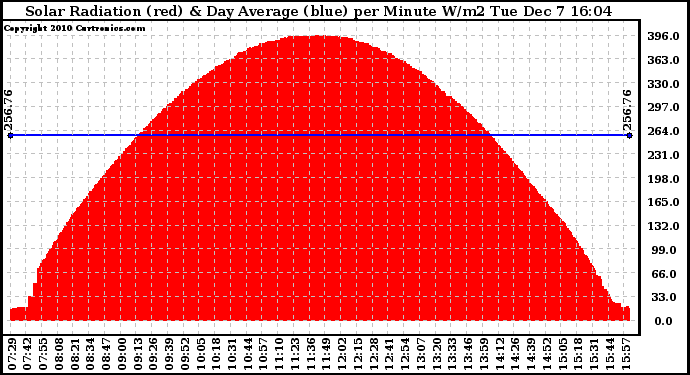Click the 363.0 y-axis label
The height and width of the screenshot is (375, 690).
663,60
